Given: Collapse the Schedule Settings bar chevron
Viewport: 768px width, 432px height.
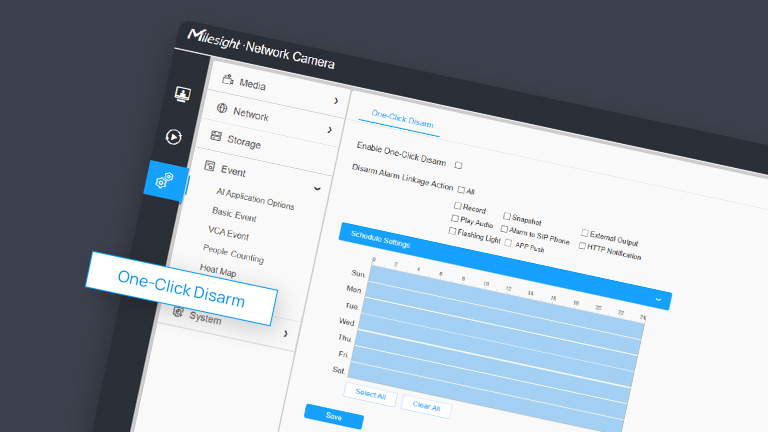Looking at the screenshot, I should 659,299.
